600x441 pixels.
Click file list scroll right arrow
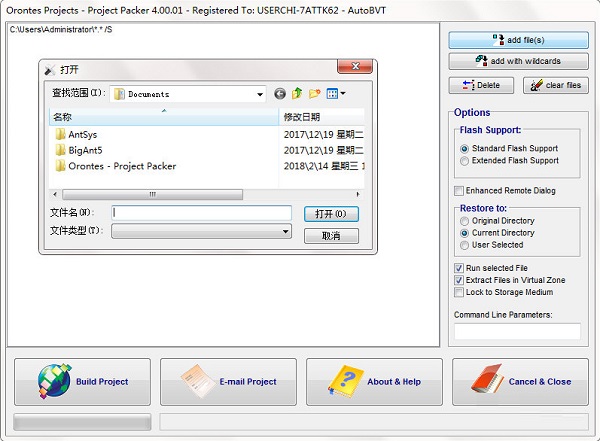click(x=358, y=194)
